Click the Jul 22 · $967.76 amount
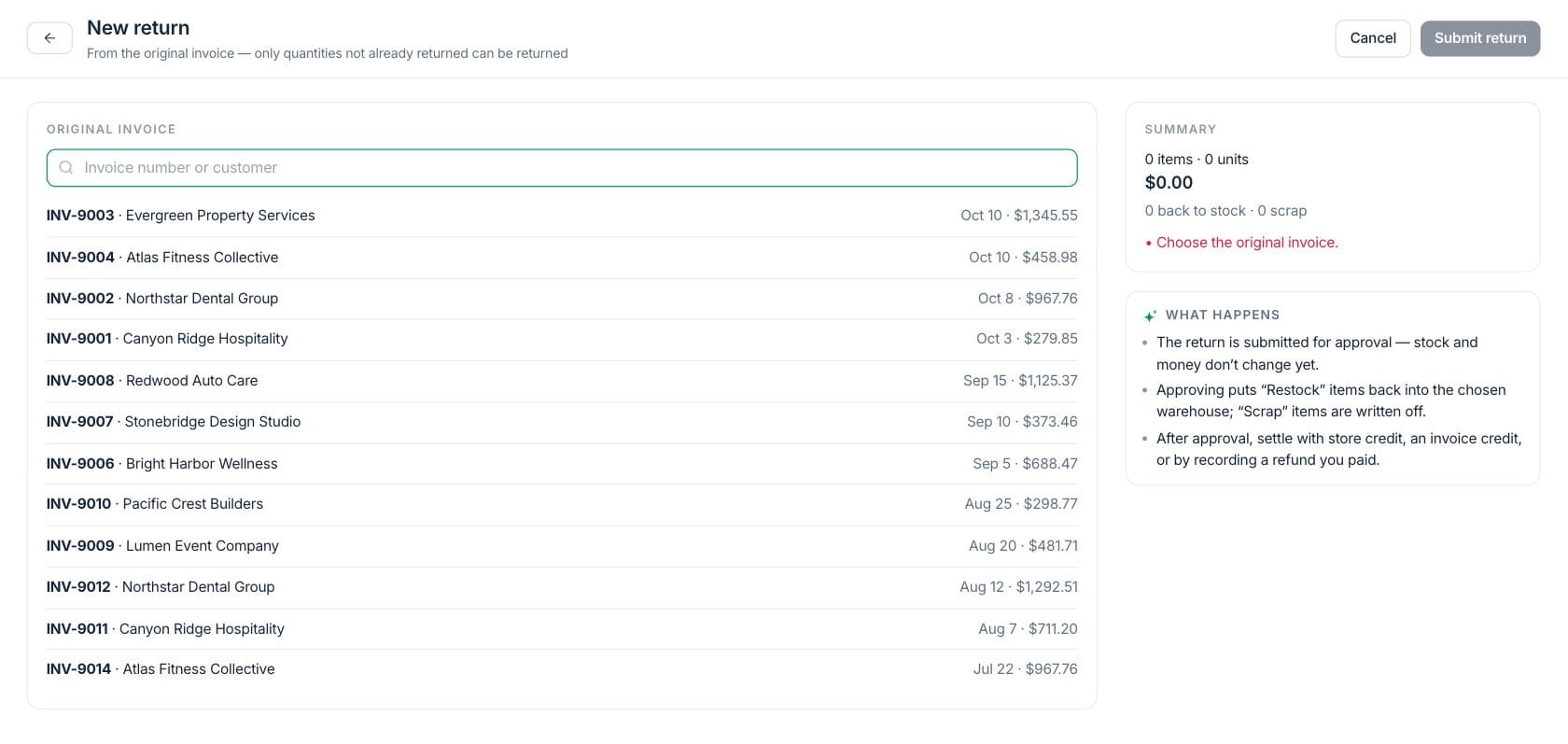1568x744 pixels. [1025, 669]
